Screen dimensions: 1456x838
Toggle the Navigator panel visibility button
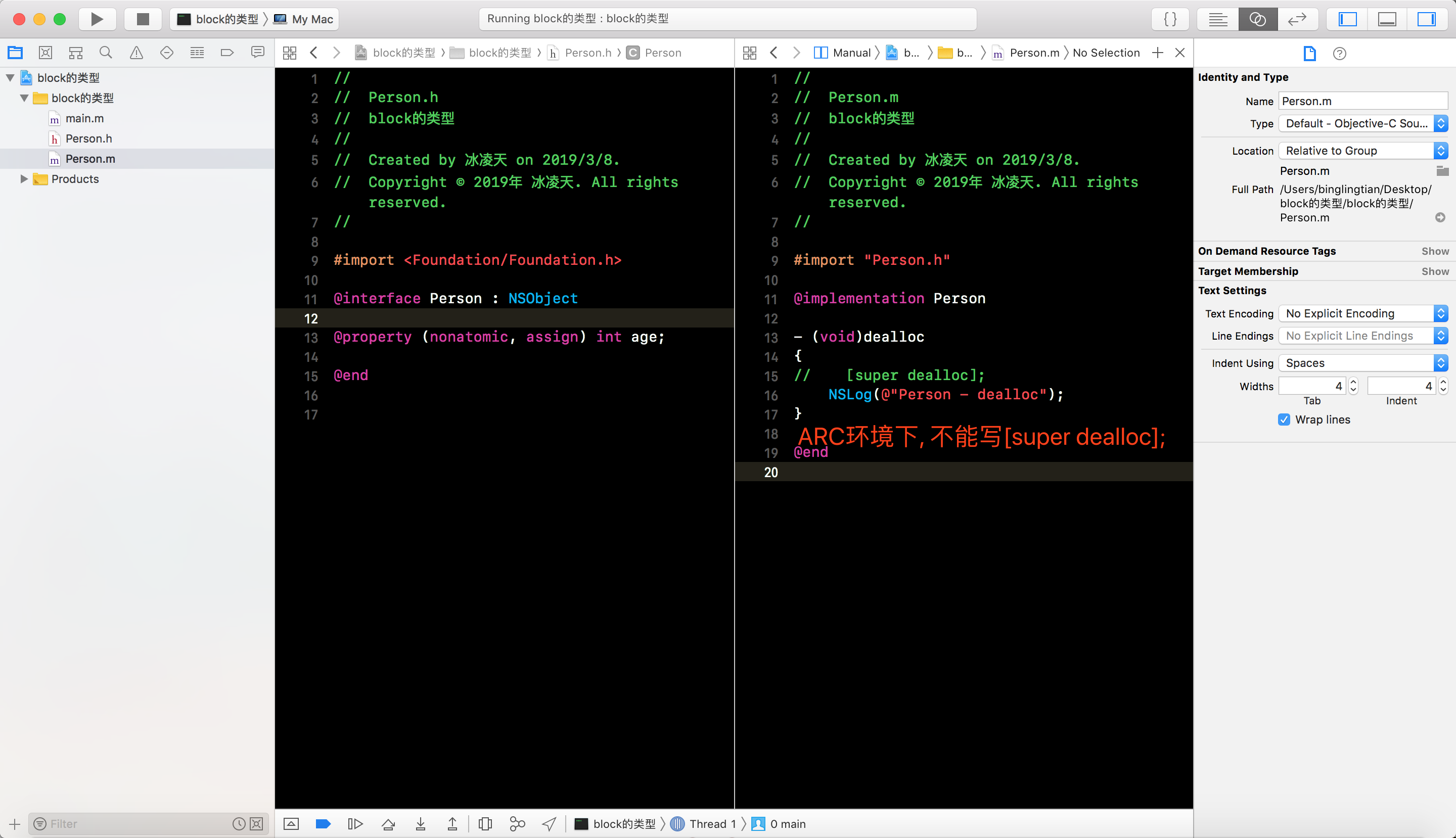coord(1347,19)
